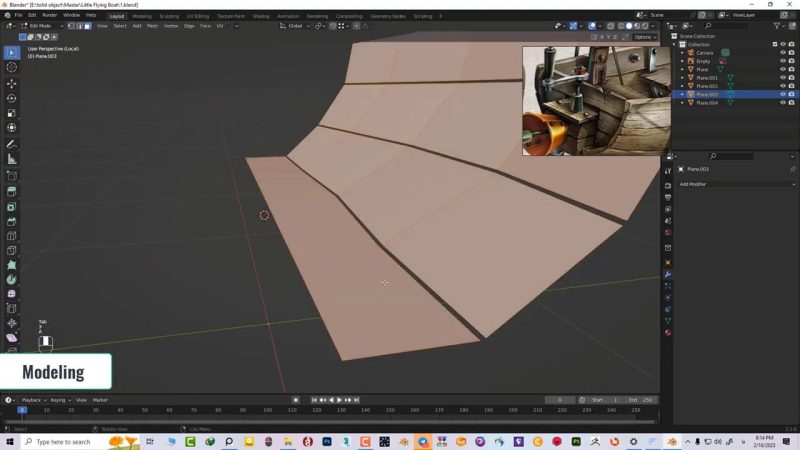Select the Measure tool
Image resolution: width=800 pixels, height=450 pixels.
12,159
